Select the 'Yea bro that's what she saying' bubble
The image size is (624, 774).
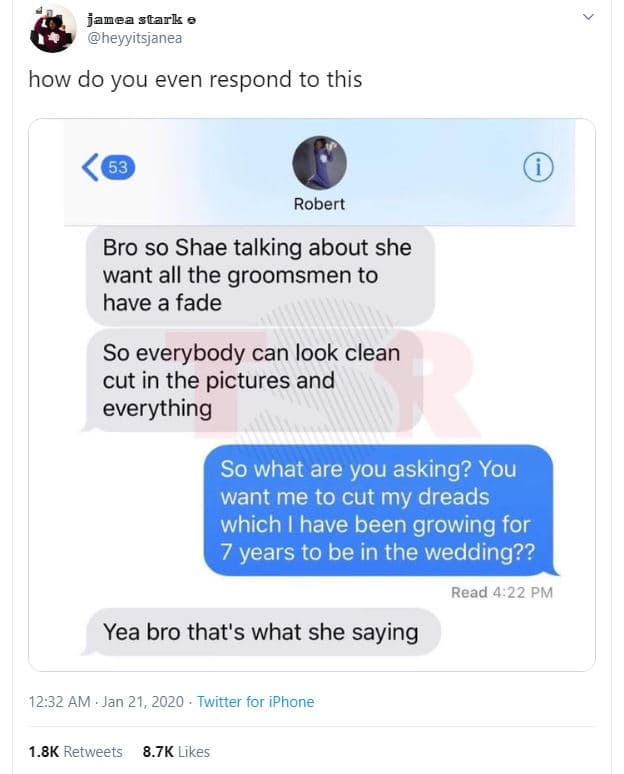tap(261, 632)
